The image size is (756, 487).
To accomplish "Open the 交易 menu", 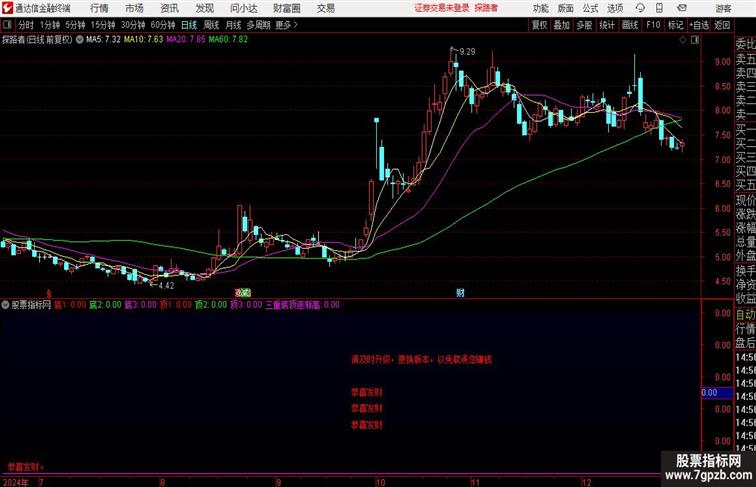I will [x=326, y=8].
